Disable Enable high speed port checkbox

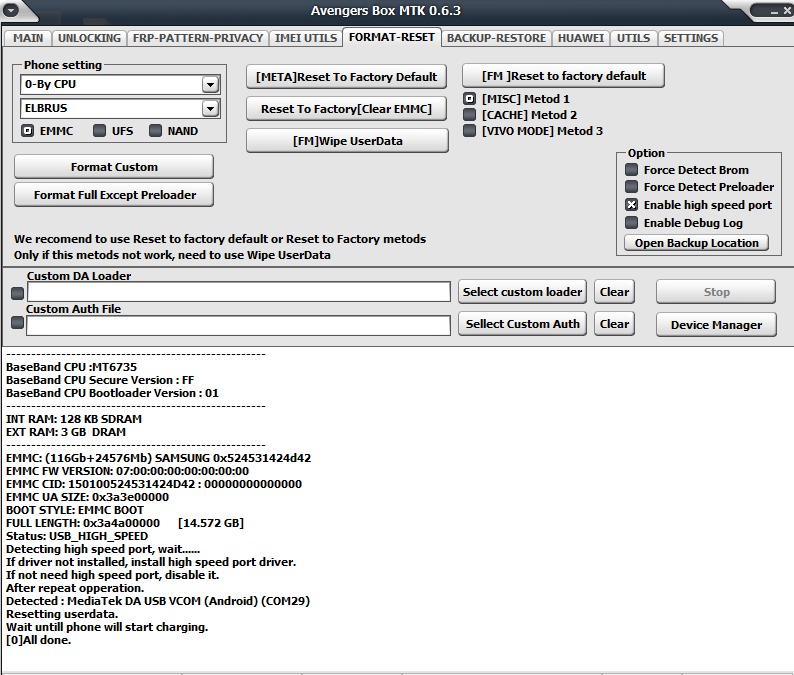(631, 205)
